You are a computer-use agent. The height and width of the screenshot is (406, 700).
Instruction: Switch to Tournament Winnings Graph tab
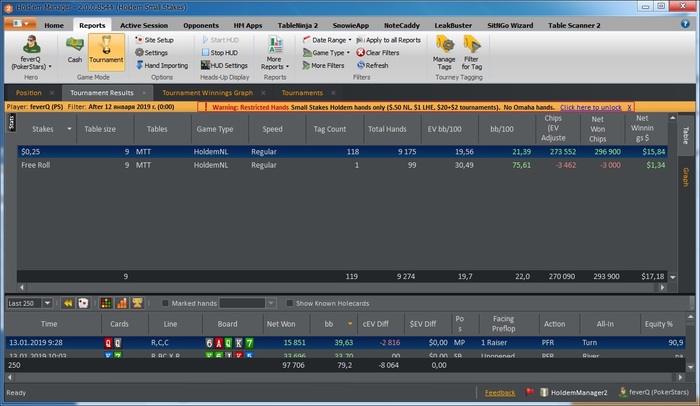[208, 92]
